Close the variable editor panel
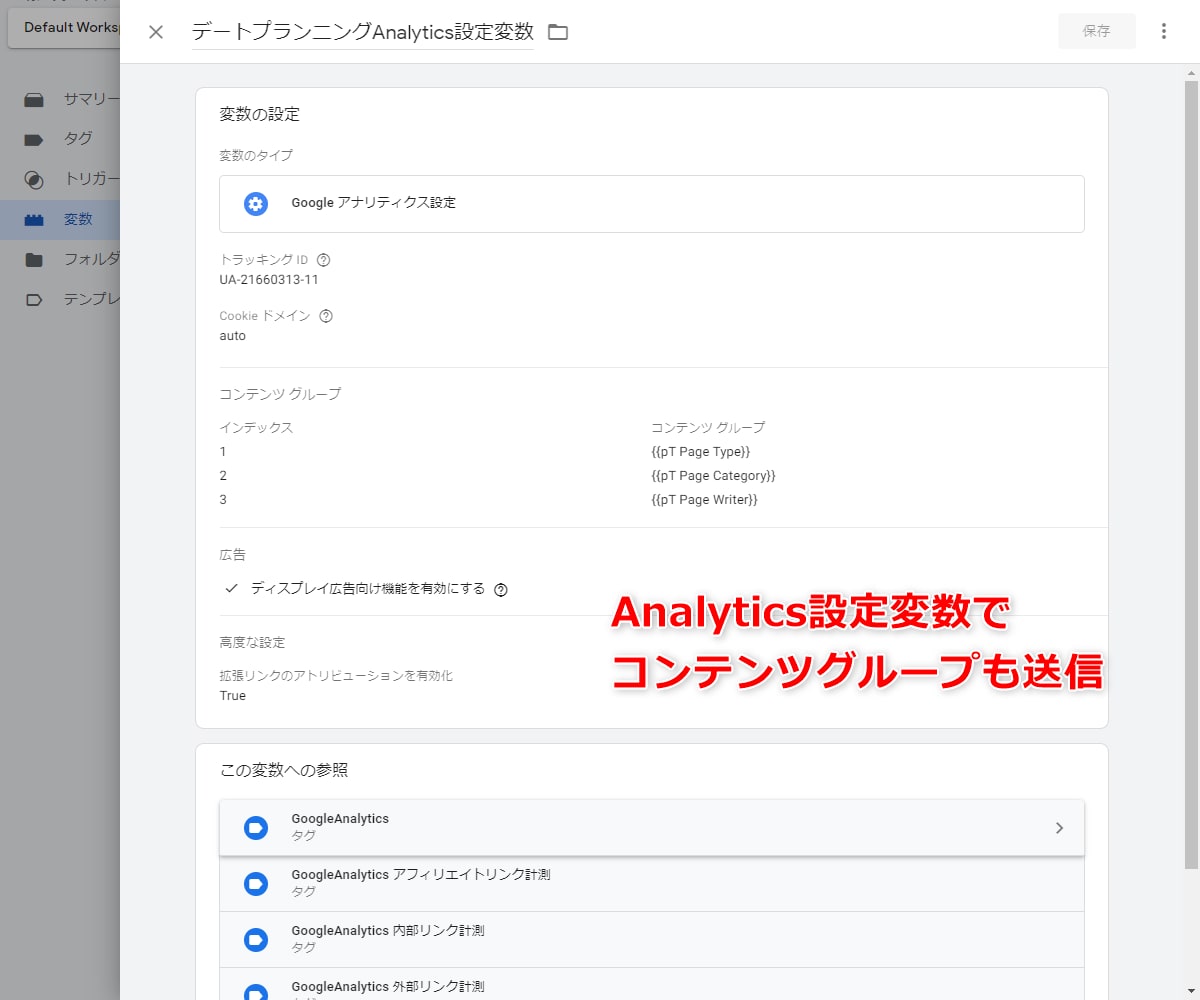Viewport: 1200px width, 1000px height. click(x=156, y=32)
